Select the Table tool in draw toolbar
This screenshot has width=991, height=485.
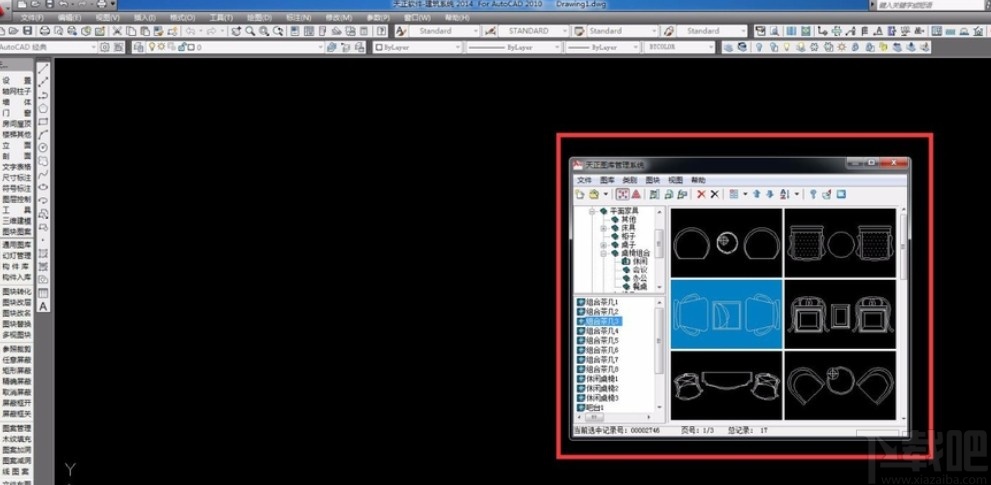[x=44, y=293]
